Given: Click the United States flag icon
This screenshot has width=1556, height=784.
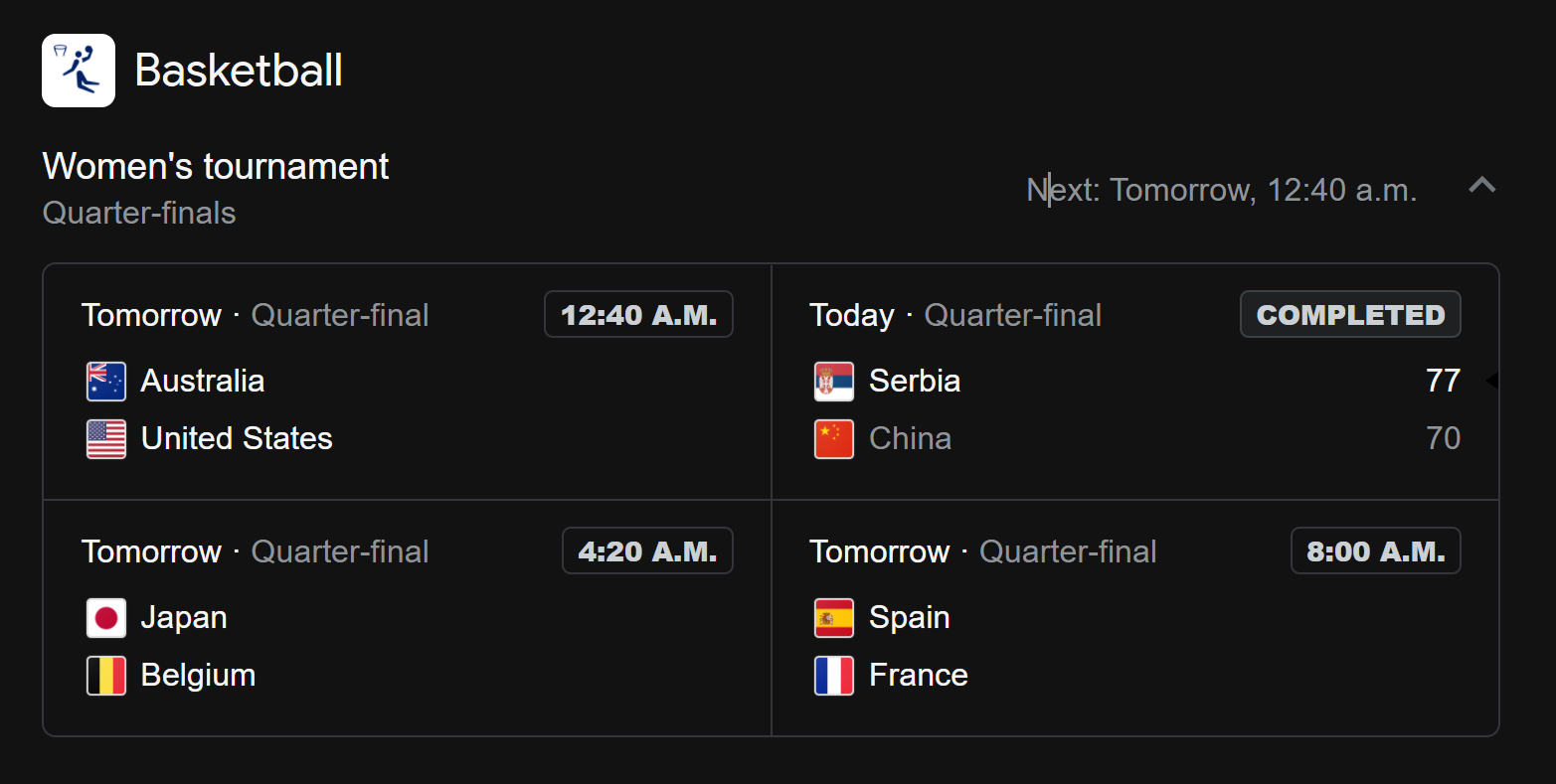Looking at the screenshot, I should point(106,439).
